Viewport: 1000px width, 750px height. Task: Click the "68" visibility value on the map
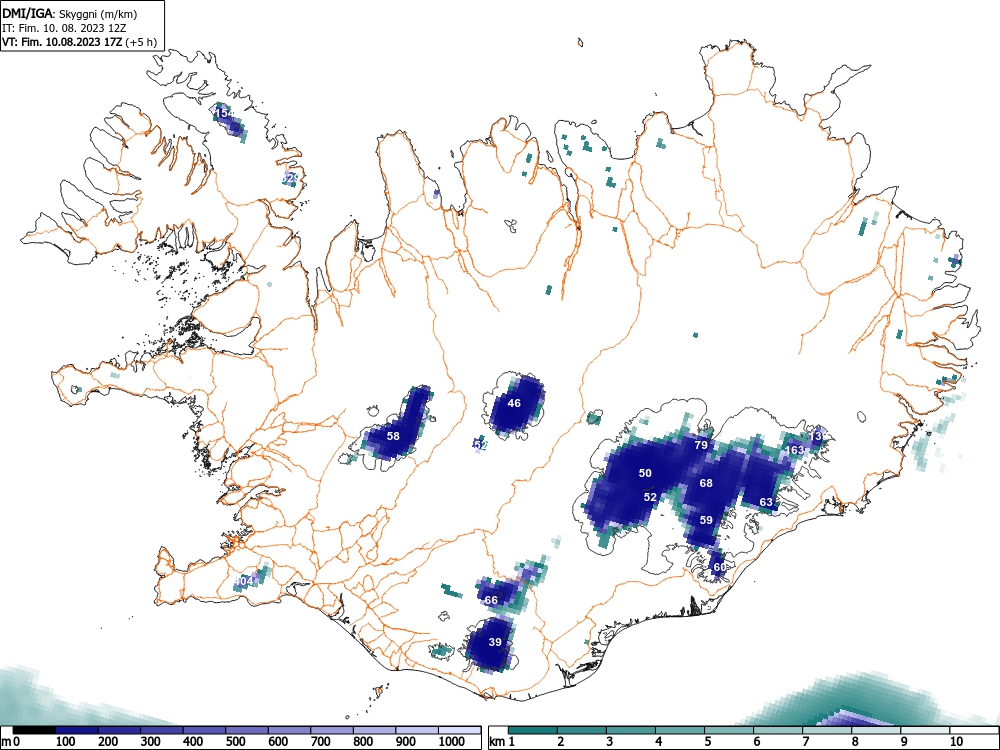pyautogui.click(x=706, y=483)
